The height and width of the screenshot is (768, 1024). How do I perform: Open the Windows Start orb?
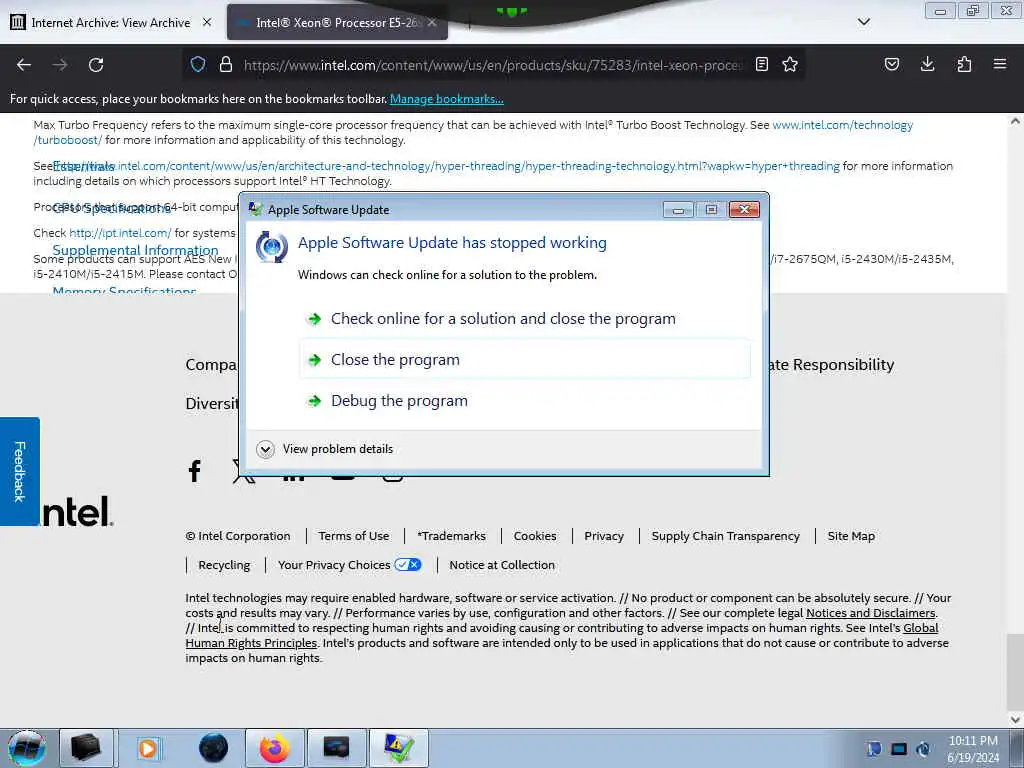tap(27, 748)
